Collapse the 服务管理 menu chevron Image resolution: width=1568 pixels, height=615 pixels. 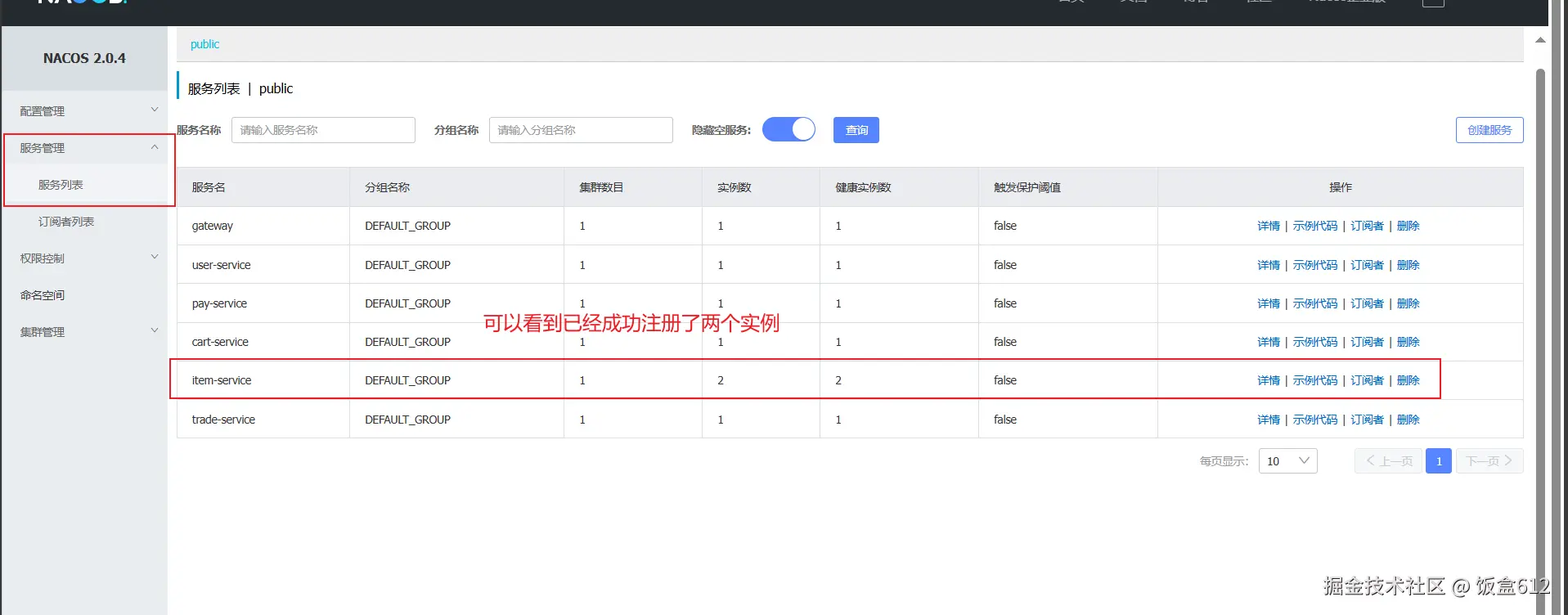pyautogui.click(x=155, y=147)
